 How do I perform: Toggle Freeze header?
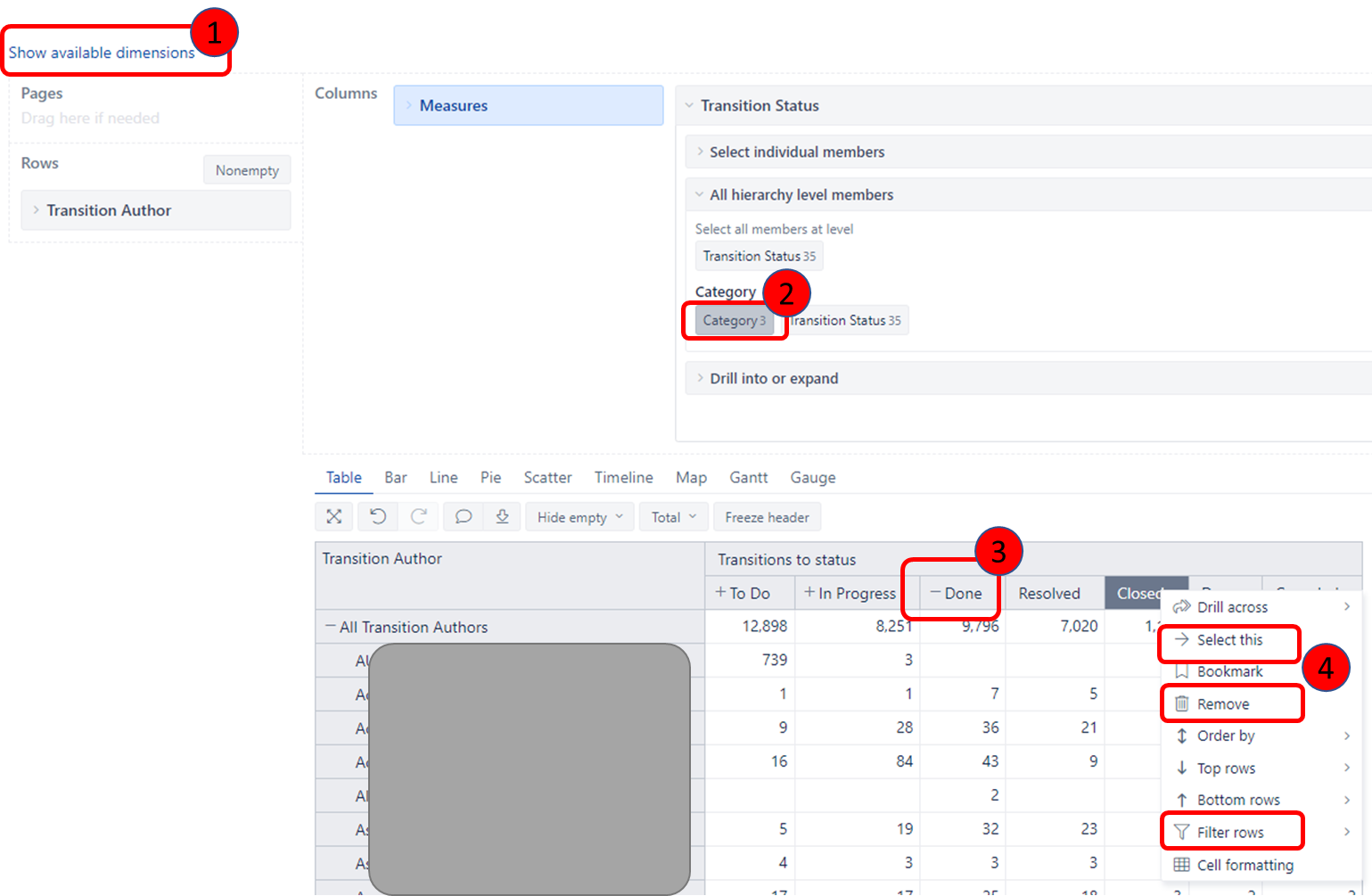coord(767,517)
